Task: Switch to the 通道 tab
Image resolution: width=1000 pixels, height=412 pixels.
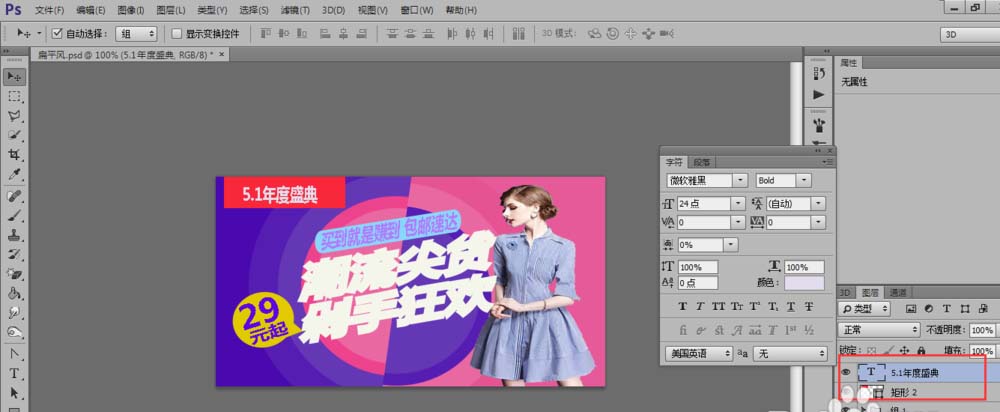Action: point(898,293)
